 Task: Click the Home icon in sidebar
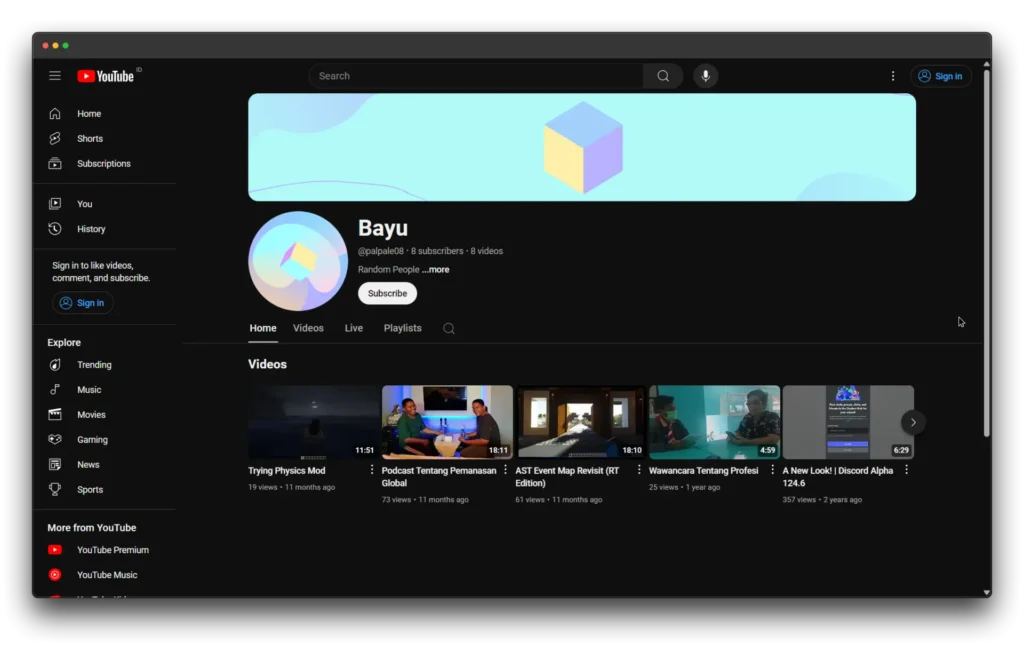click(55, 114)
